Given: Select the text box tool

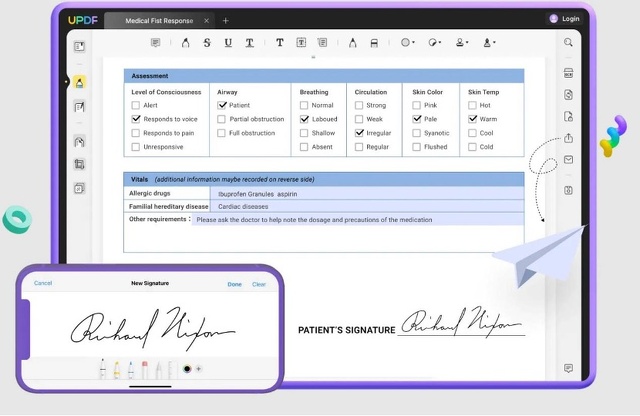Looking at the screenshot, I should point(300,43).
